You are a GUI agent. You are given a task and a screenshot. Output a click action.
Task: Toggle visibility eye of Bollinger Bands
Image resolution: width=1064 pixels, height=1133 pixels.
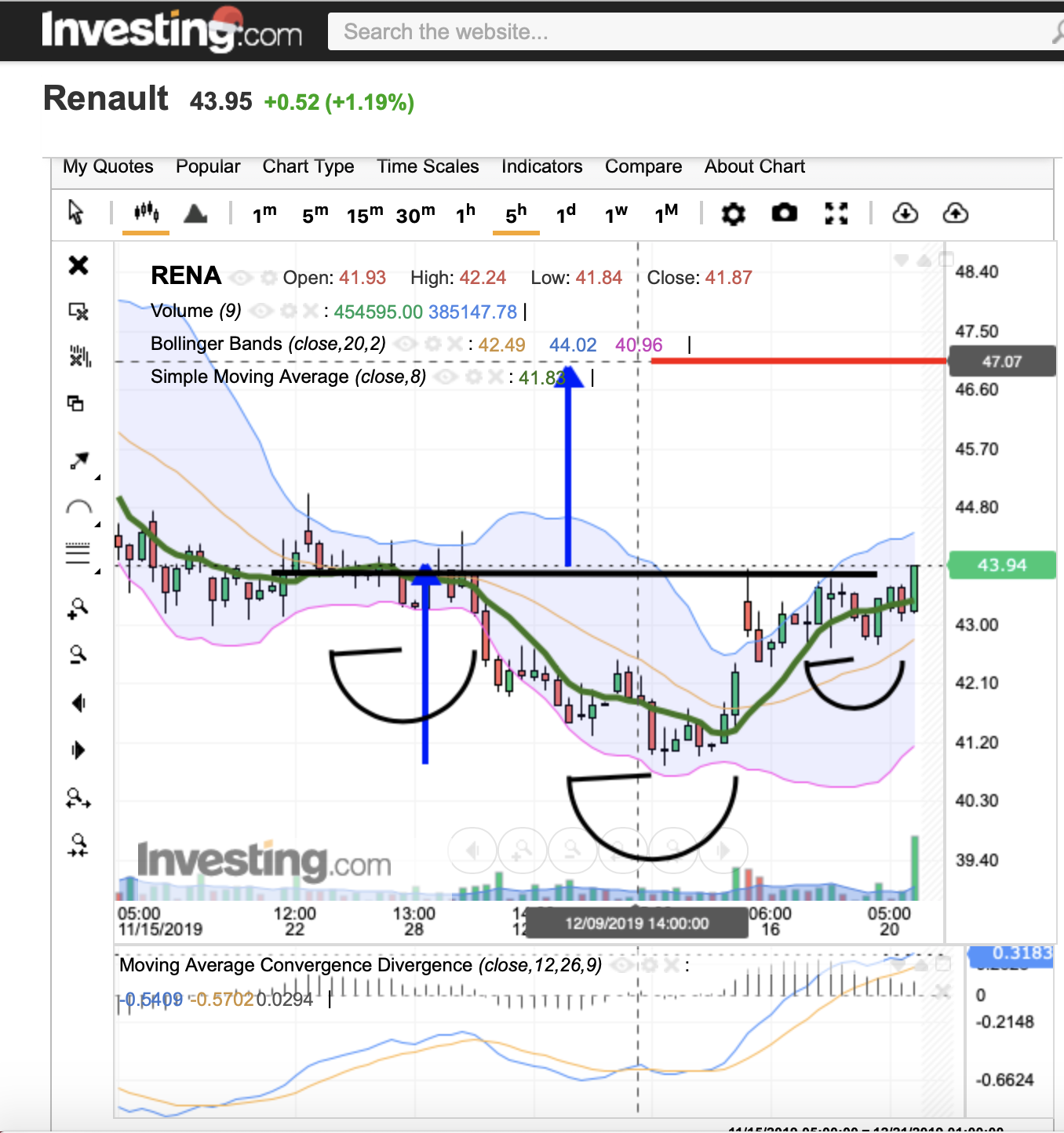405,344
